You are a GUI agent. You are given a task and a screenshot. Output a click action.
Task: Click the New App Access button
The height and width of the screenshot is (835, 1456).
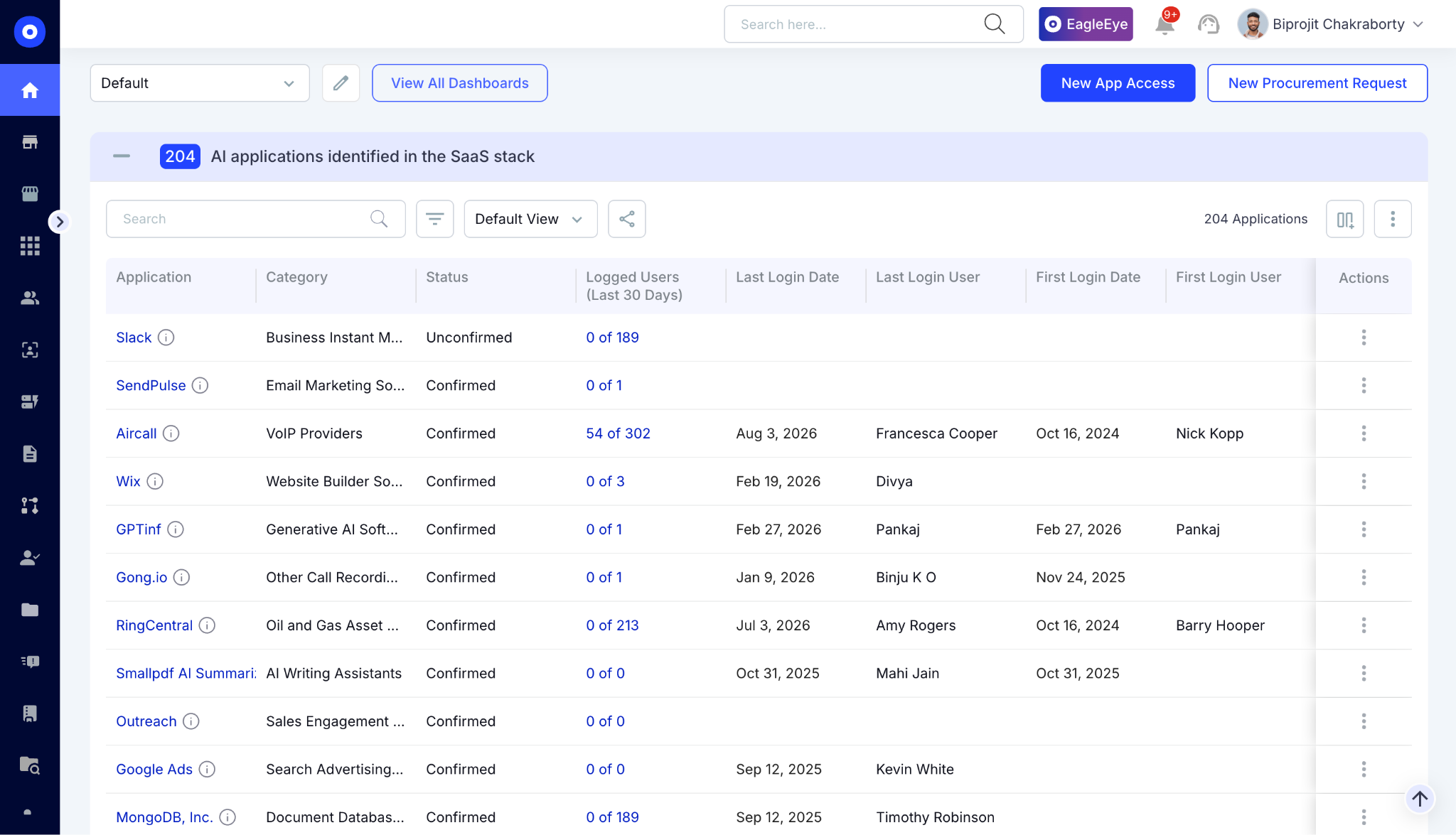click(1118, 83)
